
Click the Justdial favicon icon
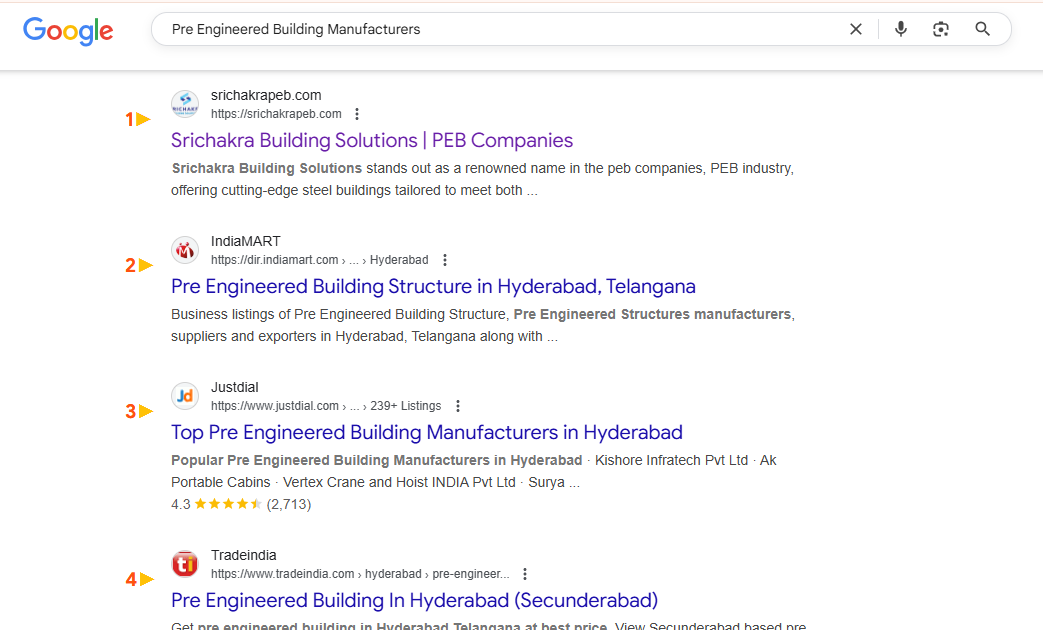[x=185, y=396]
